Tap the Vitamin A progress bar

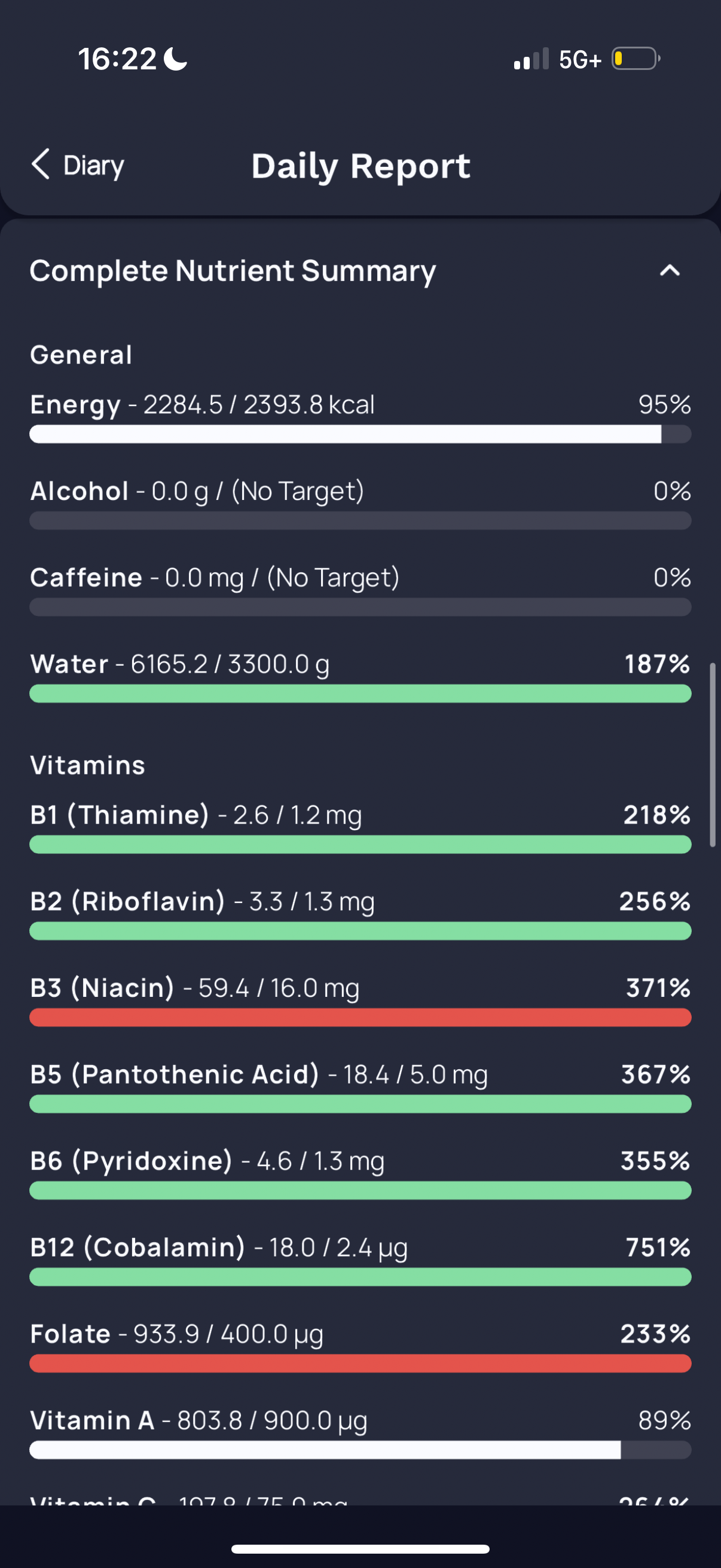tap(359, 1450)
